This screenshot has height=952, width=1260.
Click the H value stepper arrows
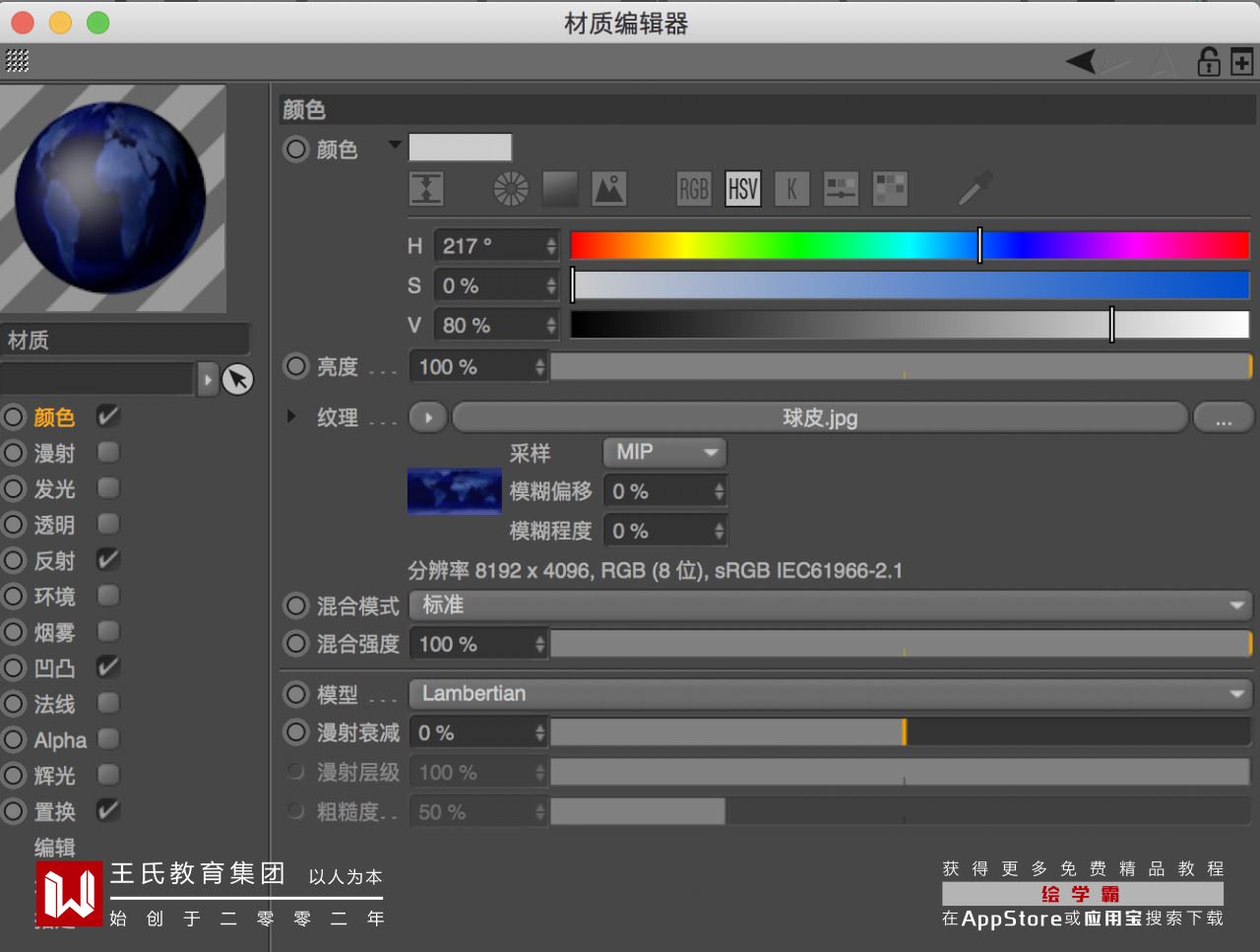551,246
